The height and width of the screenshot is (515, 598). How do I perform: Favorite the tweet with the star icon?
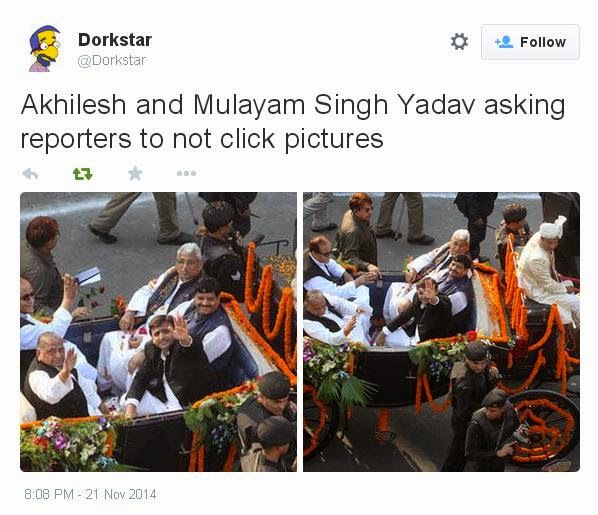tap(135, 174)
